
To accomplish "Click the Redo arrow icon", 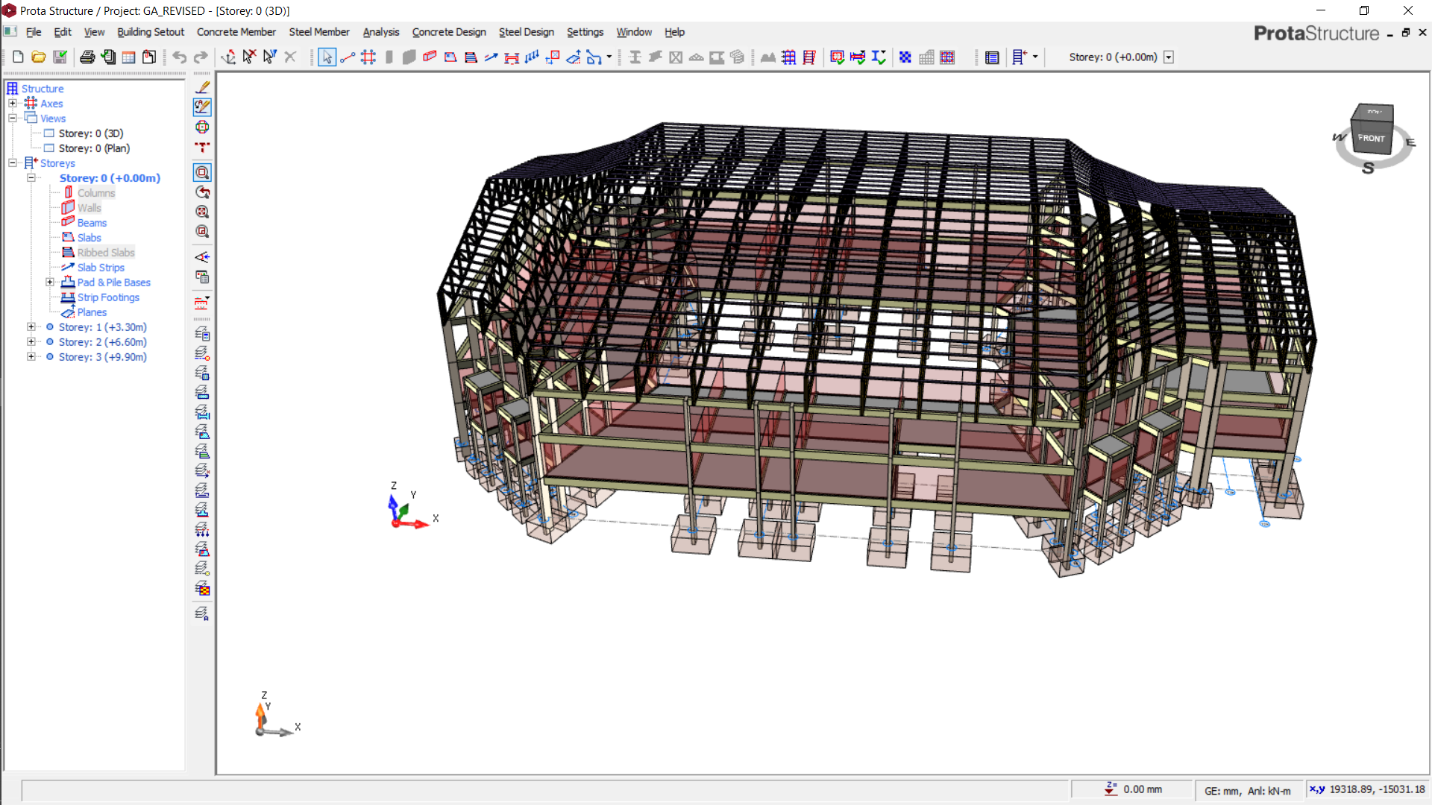I will (x=201, y=57).
